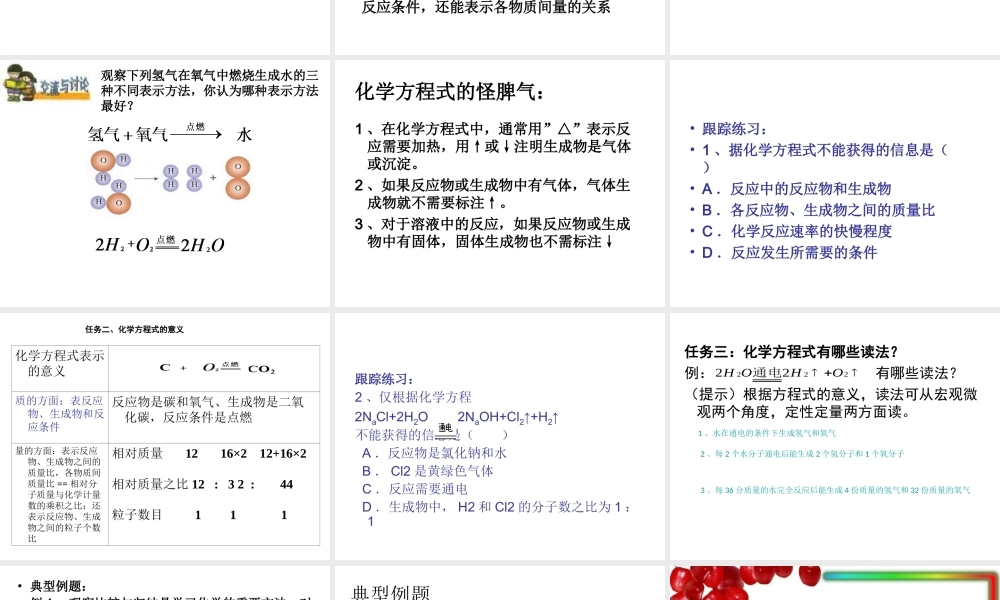This screenshot has height=600, width=1000.
Task: Select option D about H2 和 Cl2 分子数之比
Action: click(497, 514)
